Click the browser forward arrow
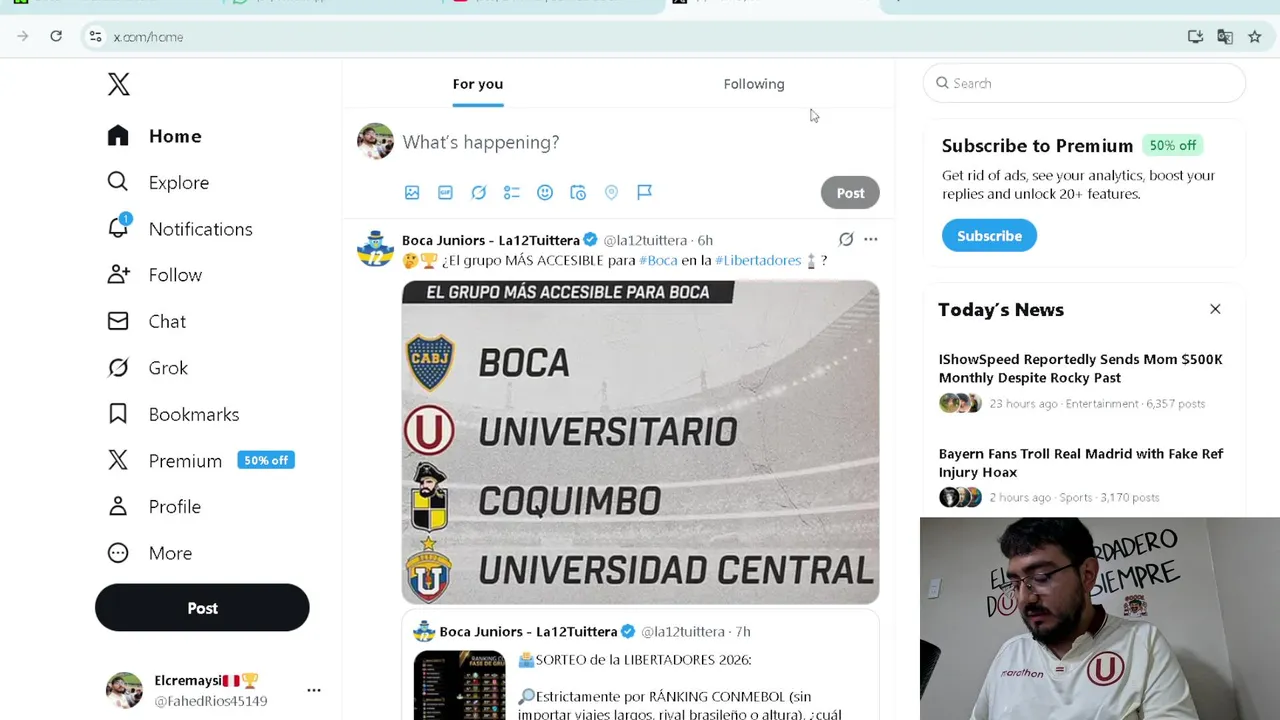This screenshot has height=720, width=1280. (x=23, y=36)
